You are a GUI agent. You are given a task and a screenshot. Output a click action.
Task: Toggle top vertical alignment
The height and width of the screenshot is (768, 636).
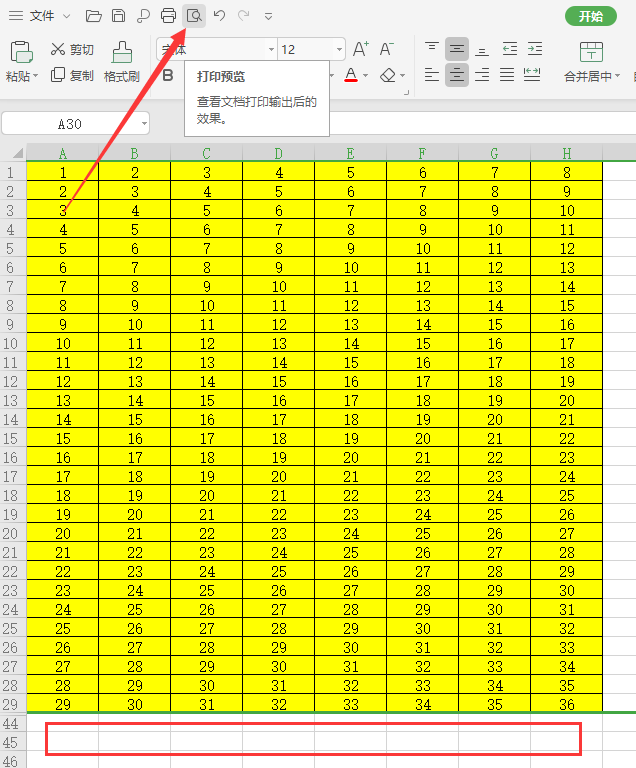[x=432, y=48]
